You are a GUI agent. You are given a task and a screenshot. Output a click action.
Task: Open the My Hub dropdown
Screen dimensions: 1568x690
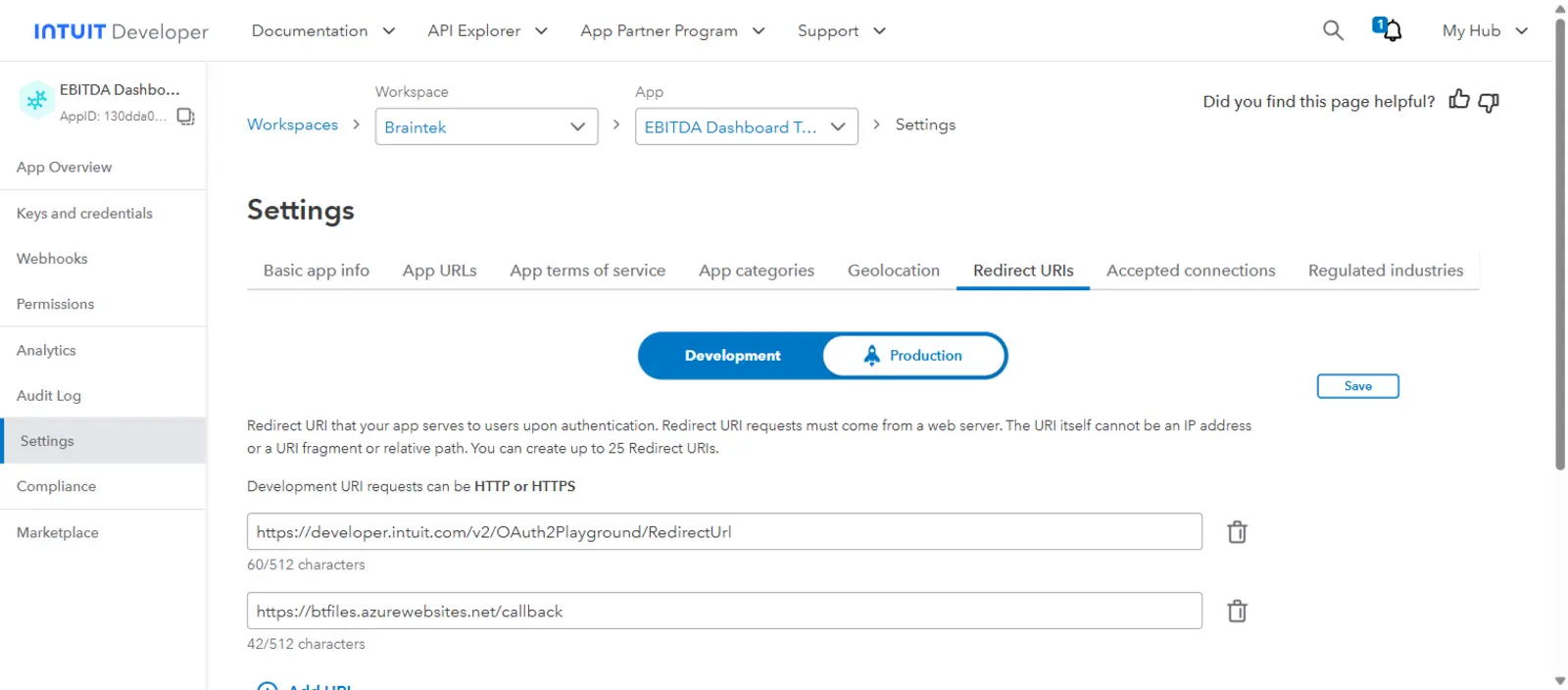pyautogui.click(x=1485, y=31)
